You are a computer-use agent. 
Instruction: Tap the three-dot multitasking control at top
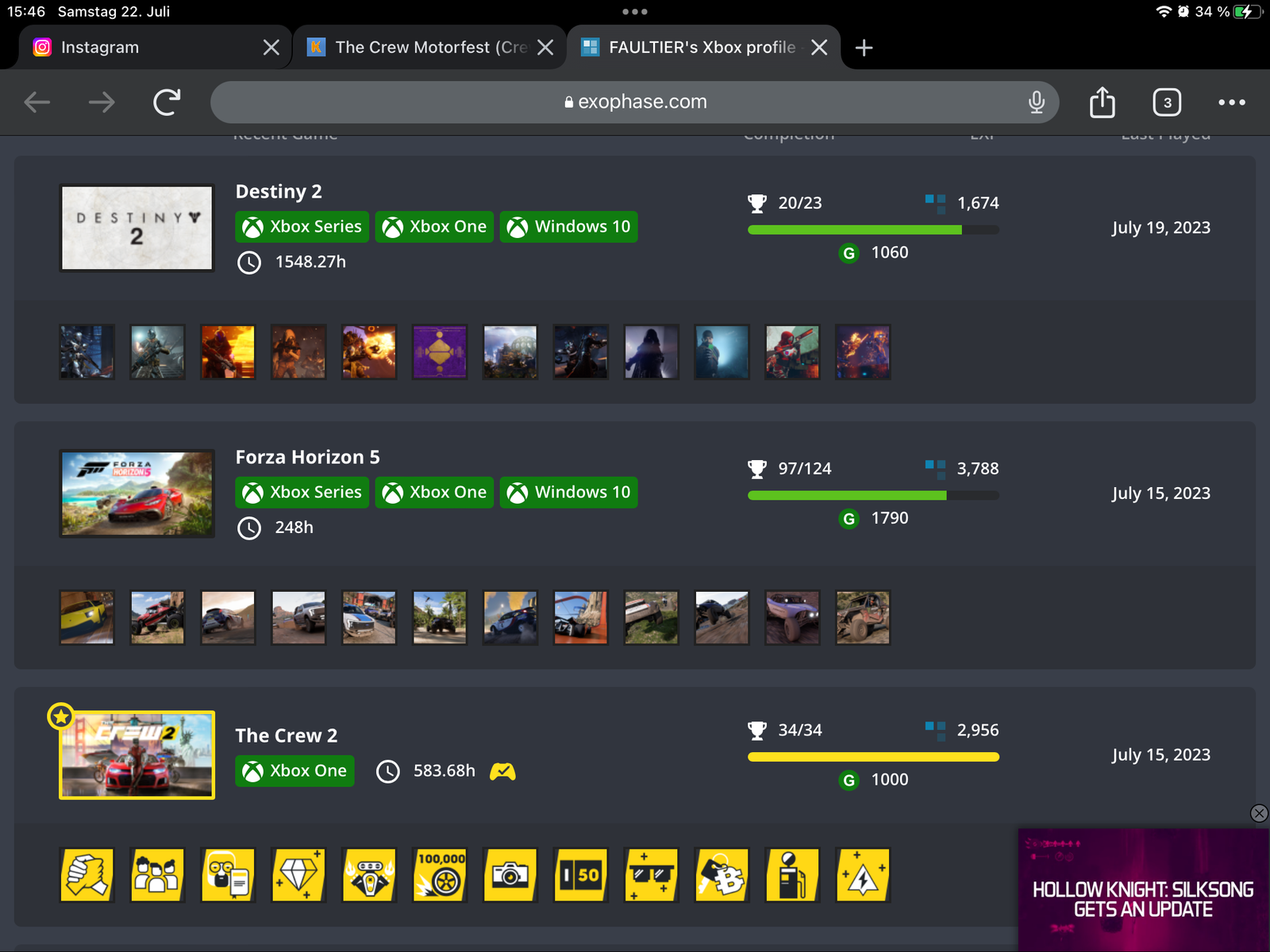(635, 12)
